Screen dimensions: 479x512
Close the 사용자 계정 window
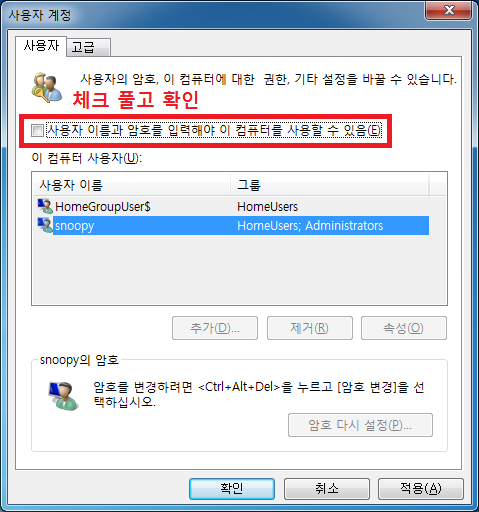tap(449, 11)
